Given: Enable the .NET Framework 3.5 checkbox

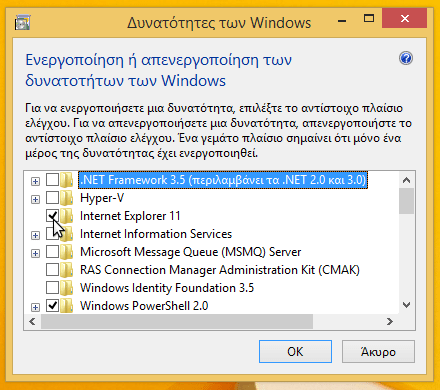Looking at the screenshot, I should (x=52, y=180).
